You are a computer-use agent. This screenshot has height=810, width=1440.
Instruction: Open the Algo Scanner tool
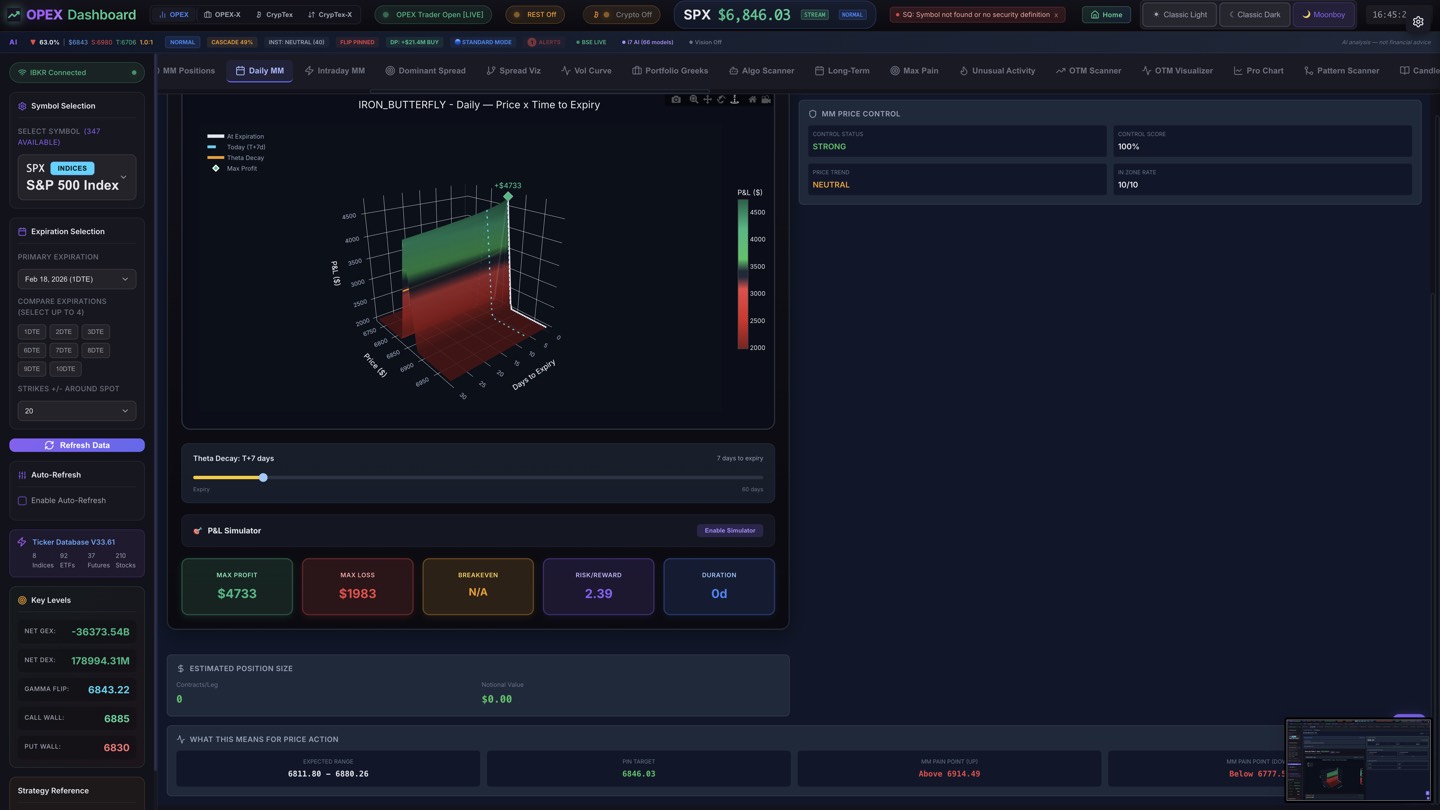click(x=761, y=70)
